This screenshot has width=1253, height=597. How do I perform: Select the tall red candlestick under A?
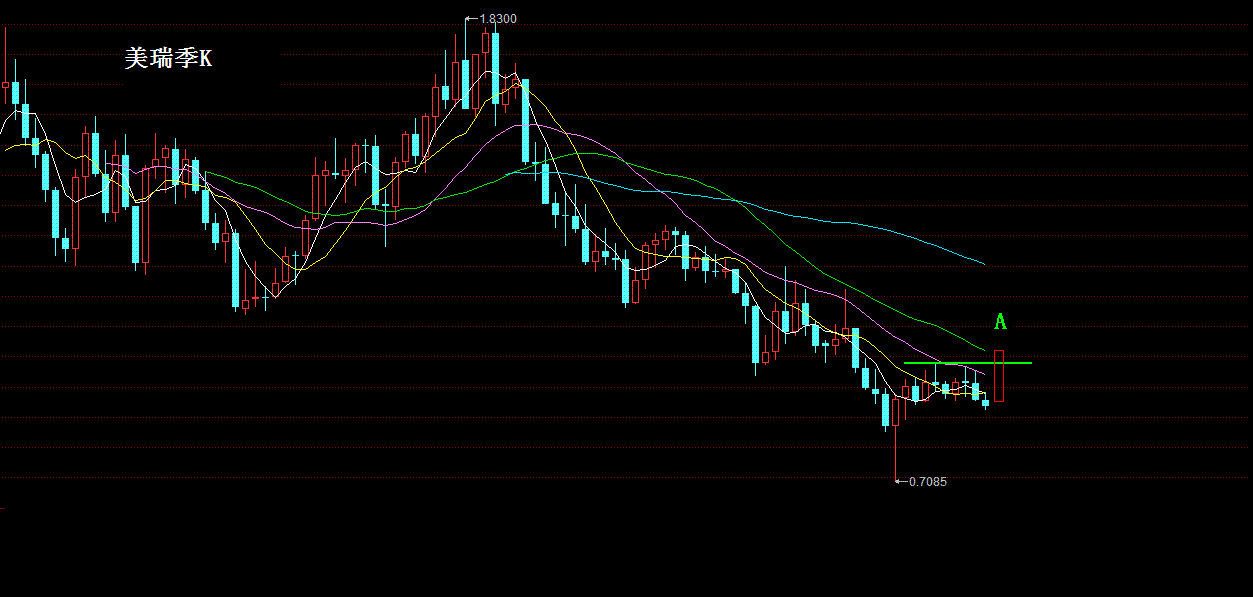click(x=998, y=376)
